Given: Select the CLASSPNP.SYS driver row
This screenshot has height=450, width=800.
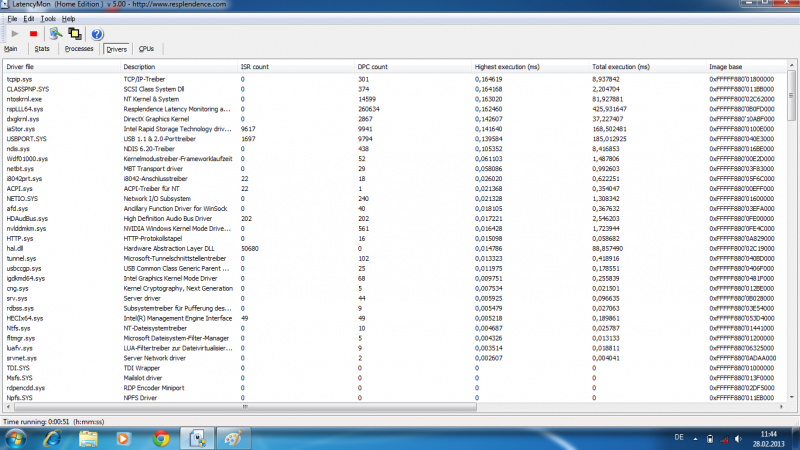Looking at the screenshot, I should click(x=395, y=89).
